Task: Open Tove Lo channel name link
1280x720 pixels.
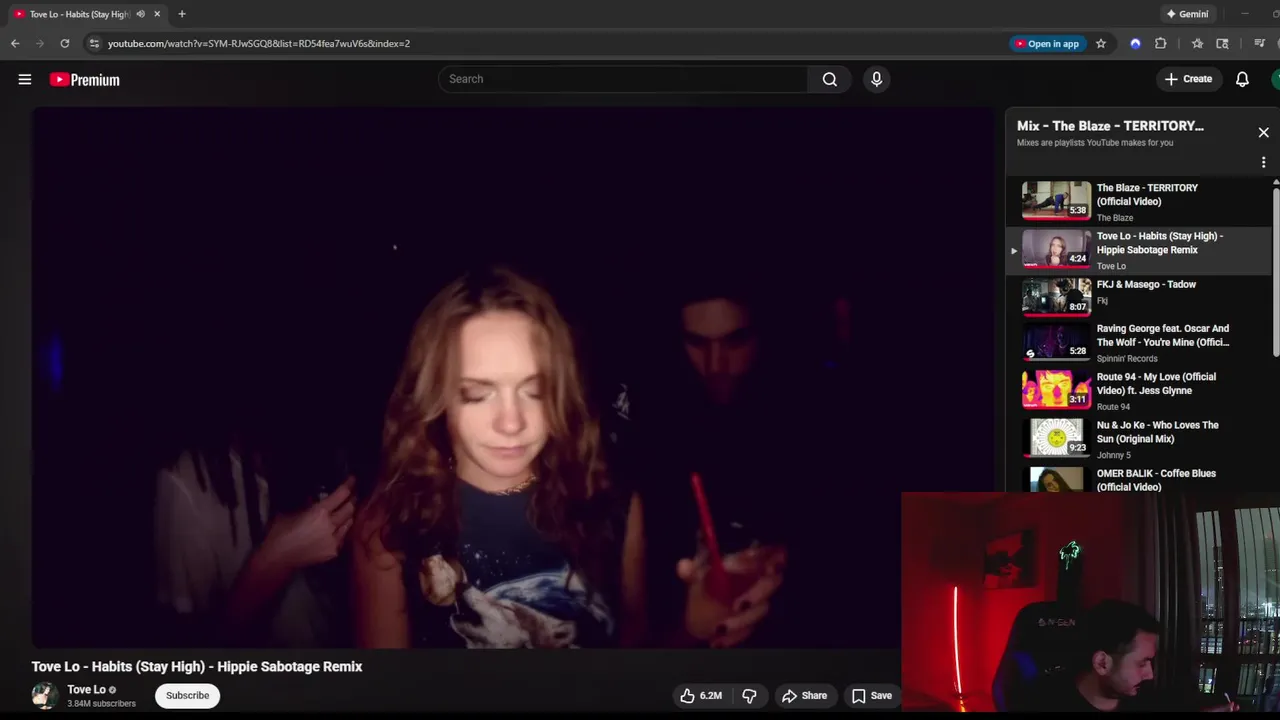Action: [86, 690]
